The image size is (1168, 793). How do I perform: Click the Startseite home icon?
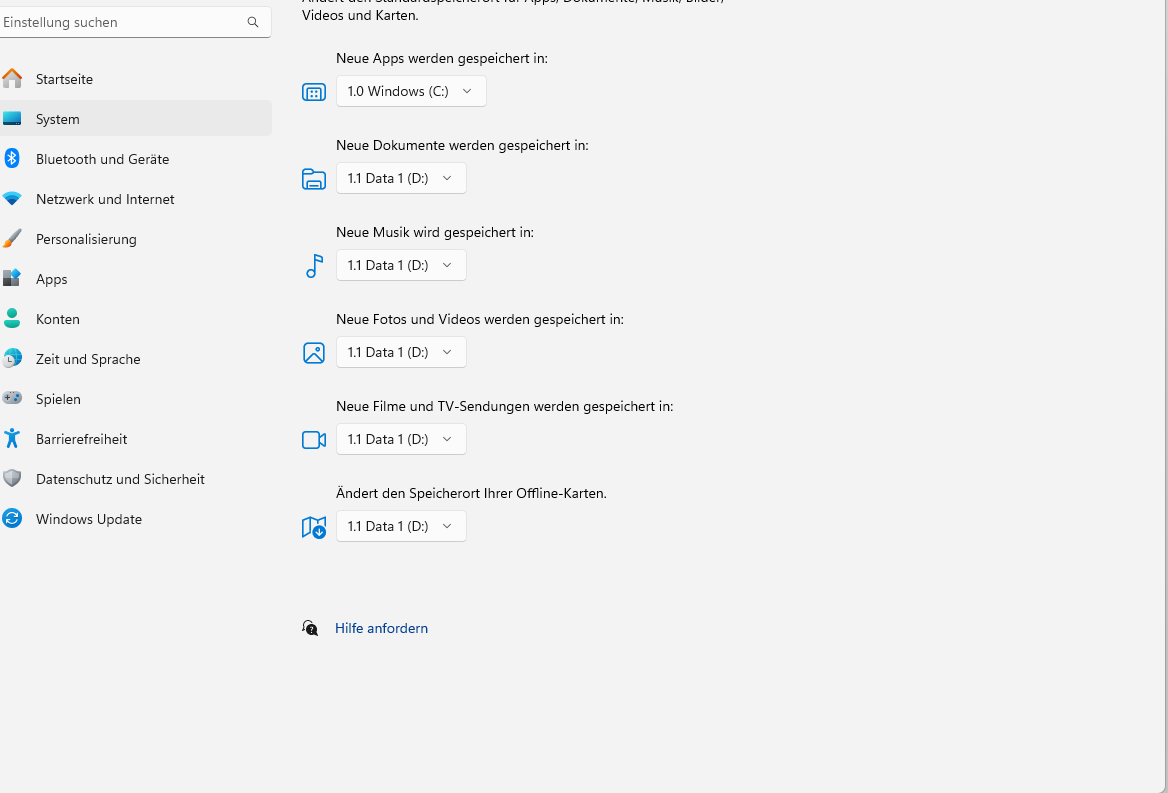[x=12, y=78]
